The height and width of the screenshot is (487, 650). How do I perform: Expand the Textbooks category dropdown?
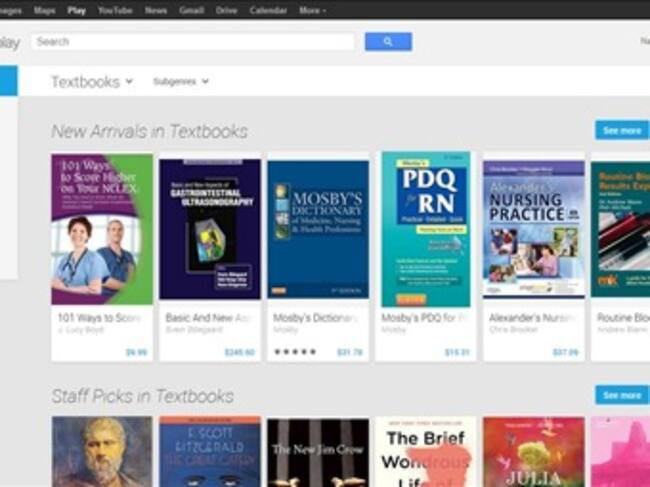(92, 82)
